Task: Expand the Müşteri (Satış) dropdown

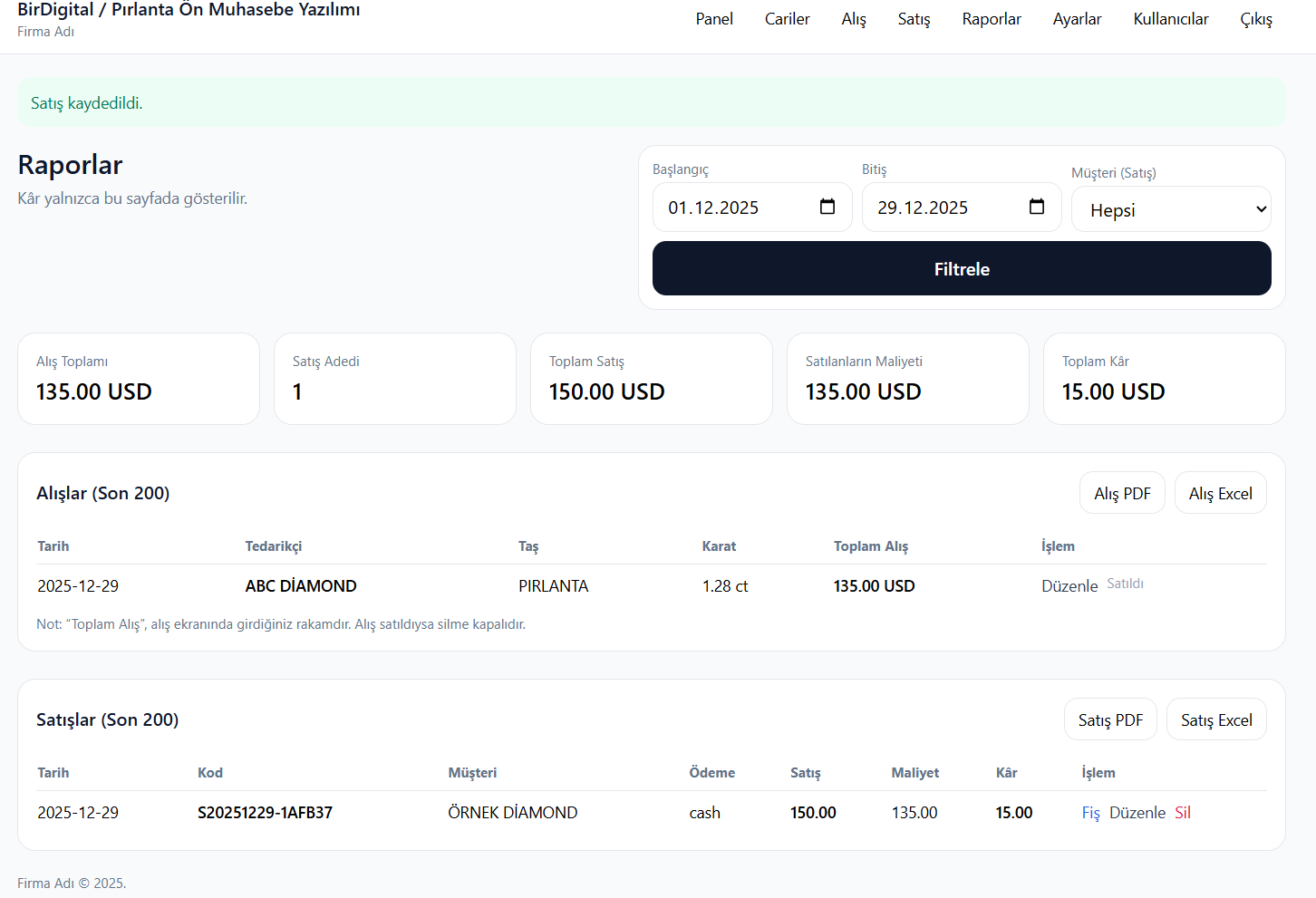Action: (1170, 210)
